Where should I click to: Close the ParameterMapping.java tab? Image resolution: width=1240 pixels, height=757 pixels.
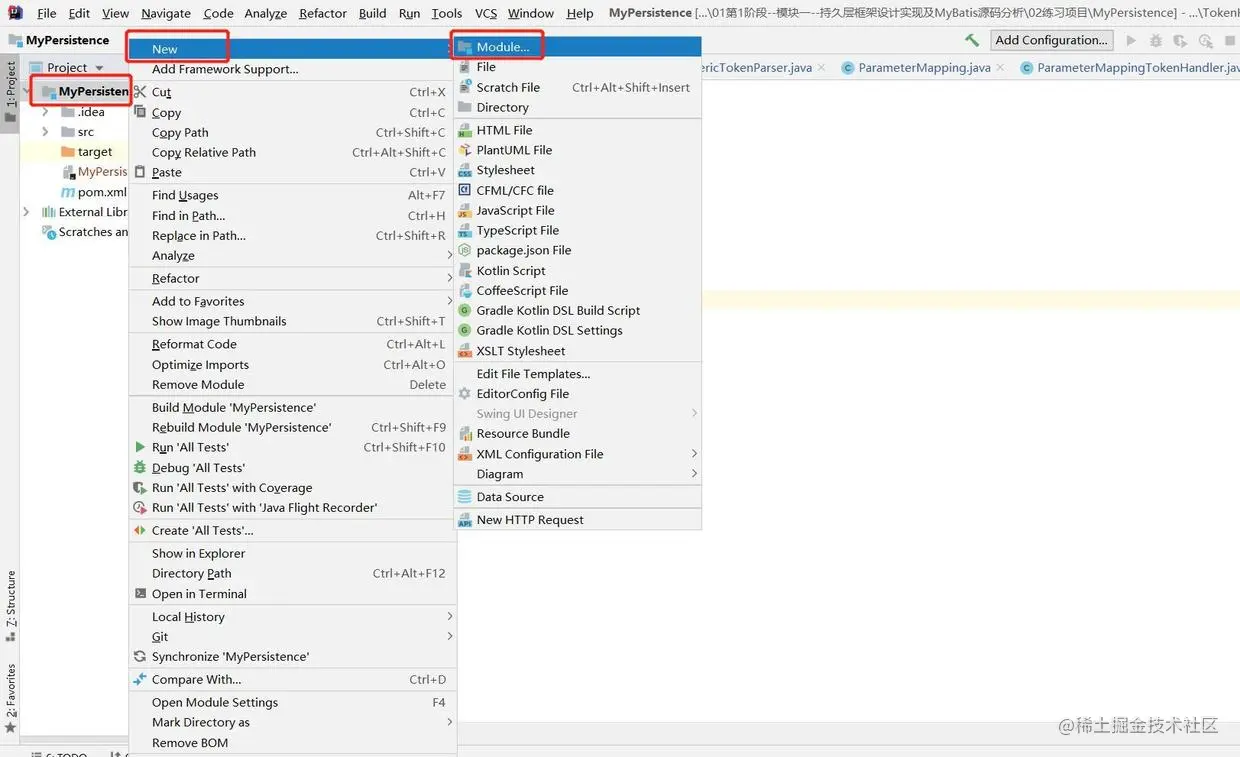point(1001,68)
